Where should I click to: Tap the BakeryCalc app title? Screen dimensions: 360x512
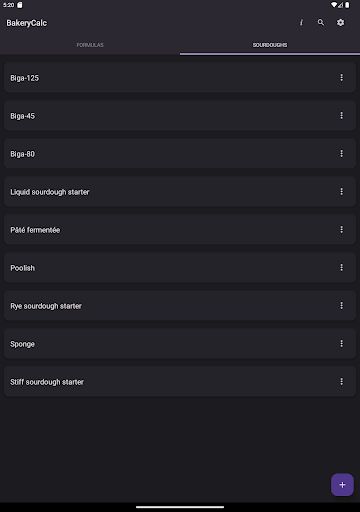point(27,23)
